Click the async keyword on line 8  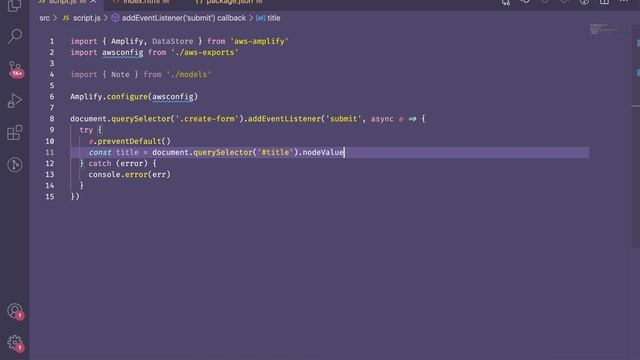(x=382, y=119)
